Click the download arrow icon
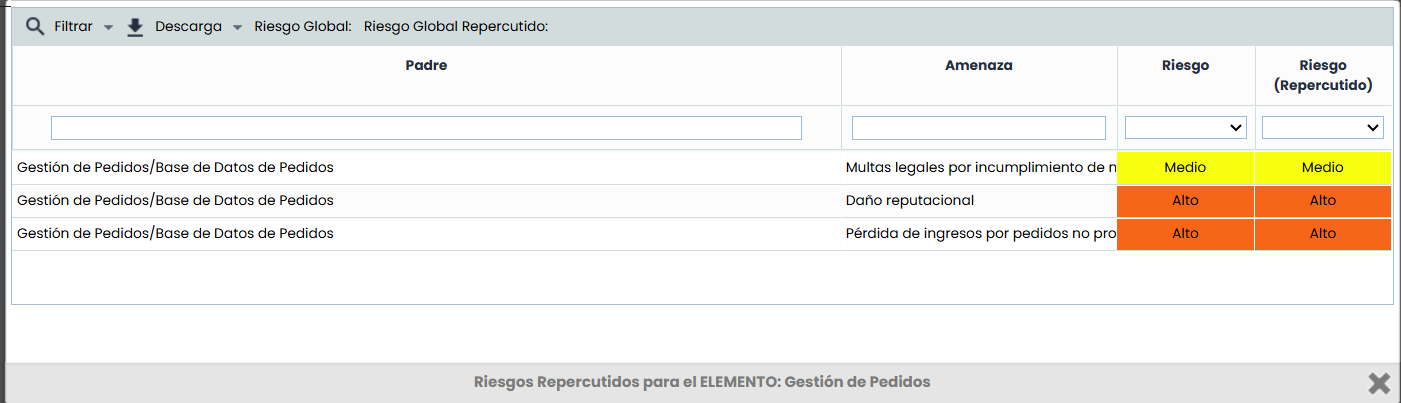The height and width of the screenshot is (403, 1401). point(136,27)
